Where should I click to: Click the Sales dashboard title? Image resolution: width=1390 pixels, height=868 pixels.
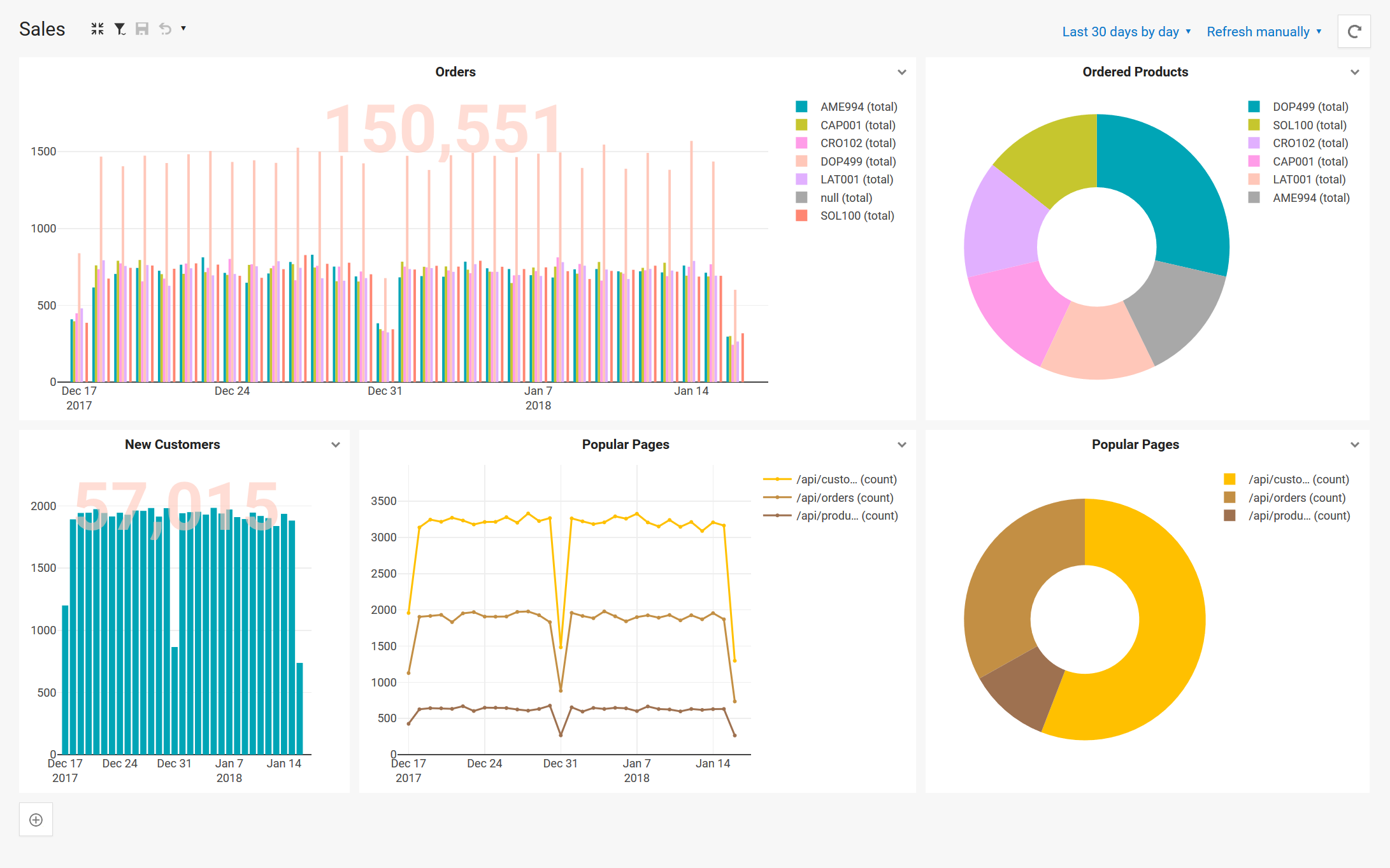click(x=42, y=29)
